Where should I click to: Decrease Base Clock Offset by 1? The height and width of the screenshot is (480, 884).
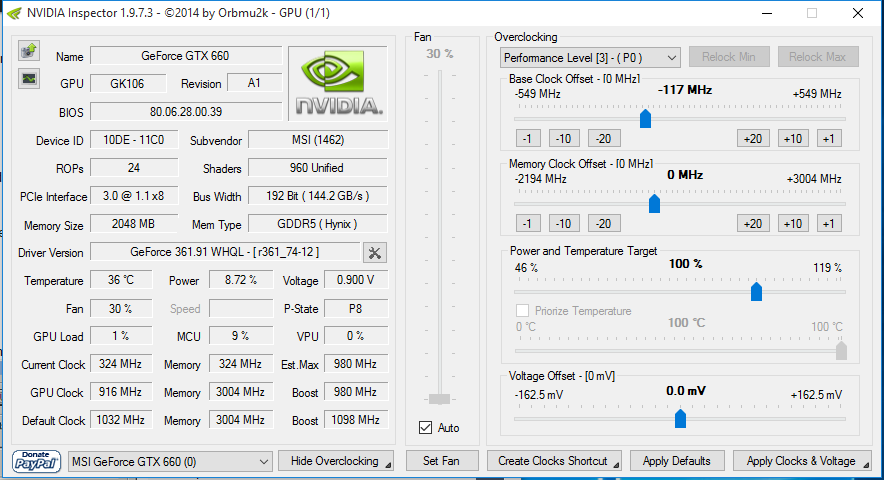coord(528,139)
